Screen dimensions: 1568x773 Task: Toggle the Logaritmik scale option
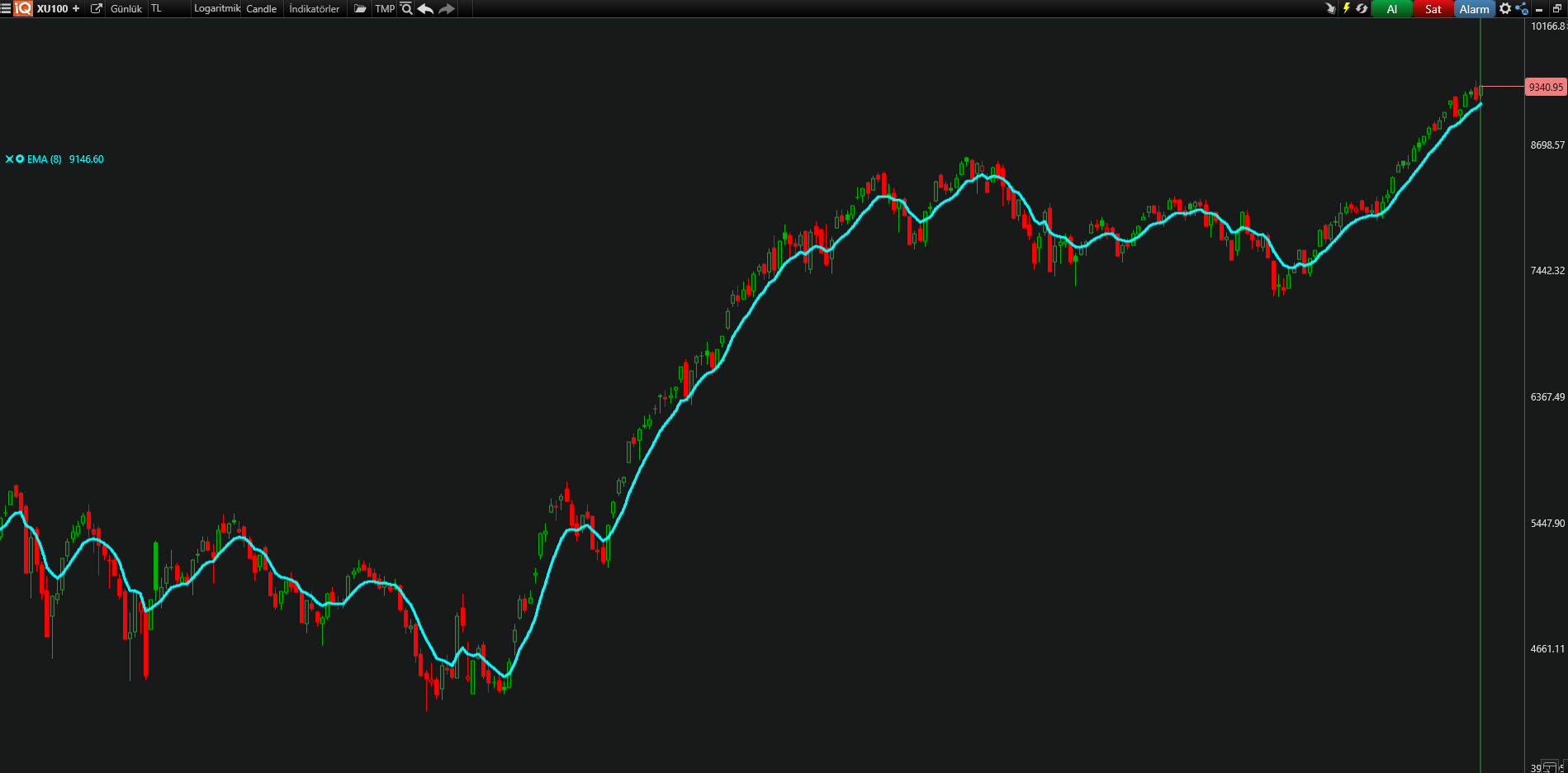point(217,8)
